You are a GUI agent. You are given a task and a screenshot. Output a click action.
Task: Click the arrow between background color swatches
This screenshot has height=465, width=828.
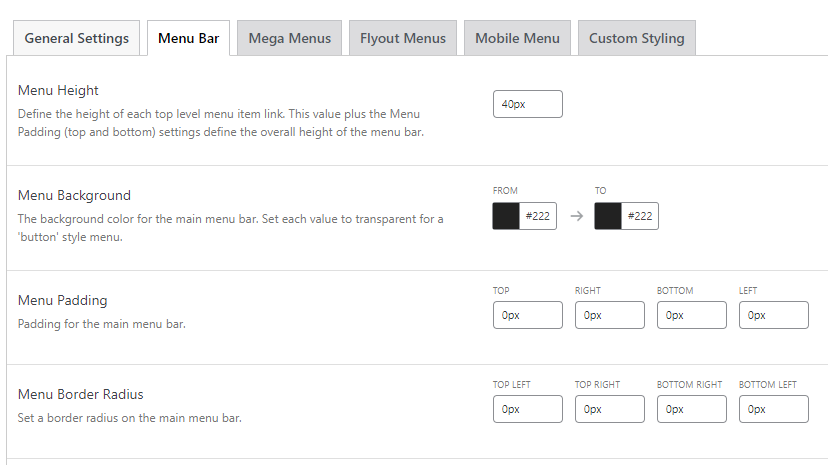[576, 216]
